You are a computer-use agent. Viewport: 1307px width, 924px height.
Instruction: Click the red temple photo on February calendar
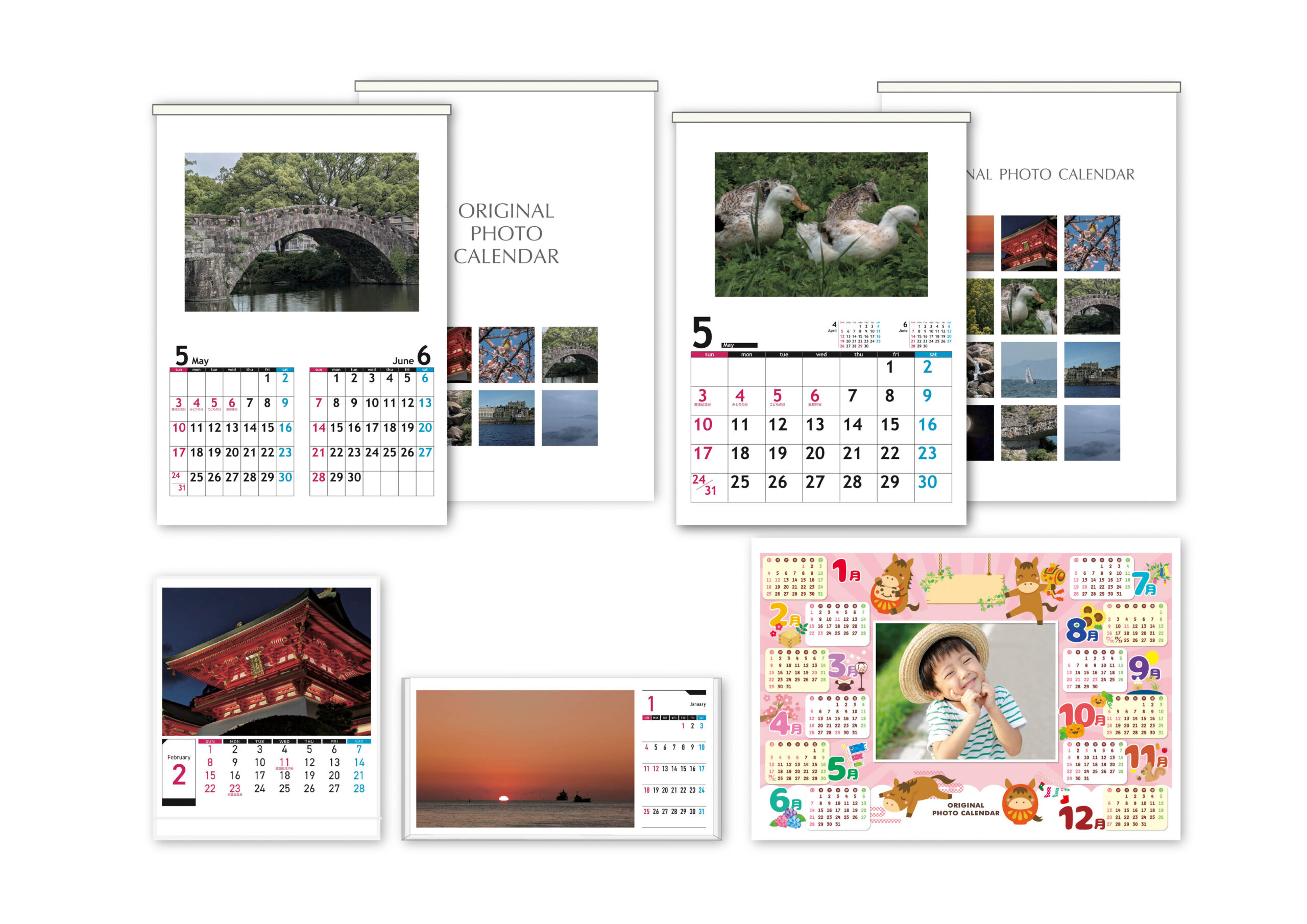click(267, 661)
